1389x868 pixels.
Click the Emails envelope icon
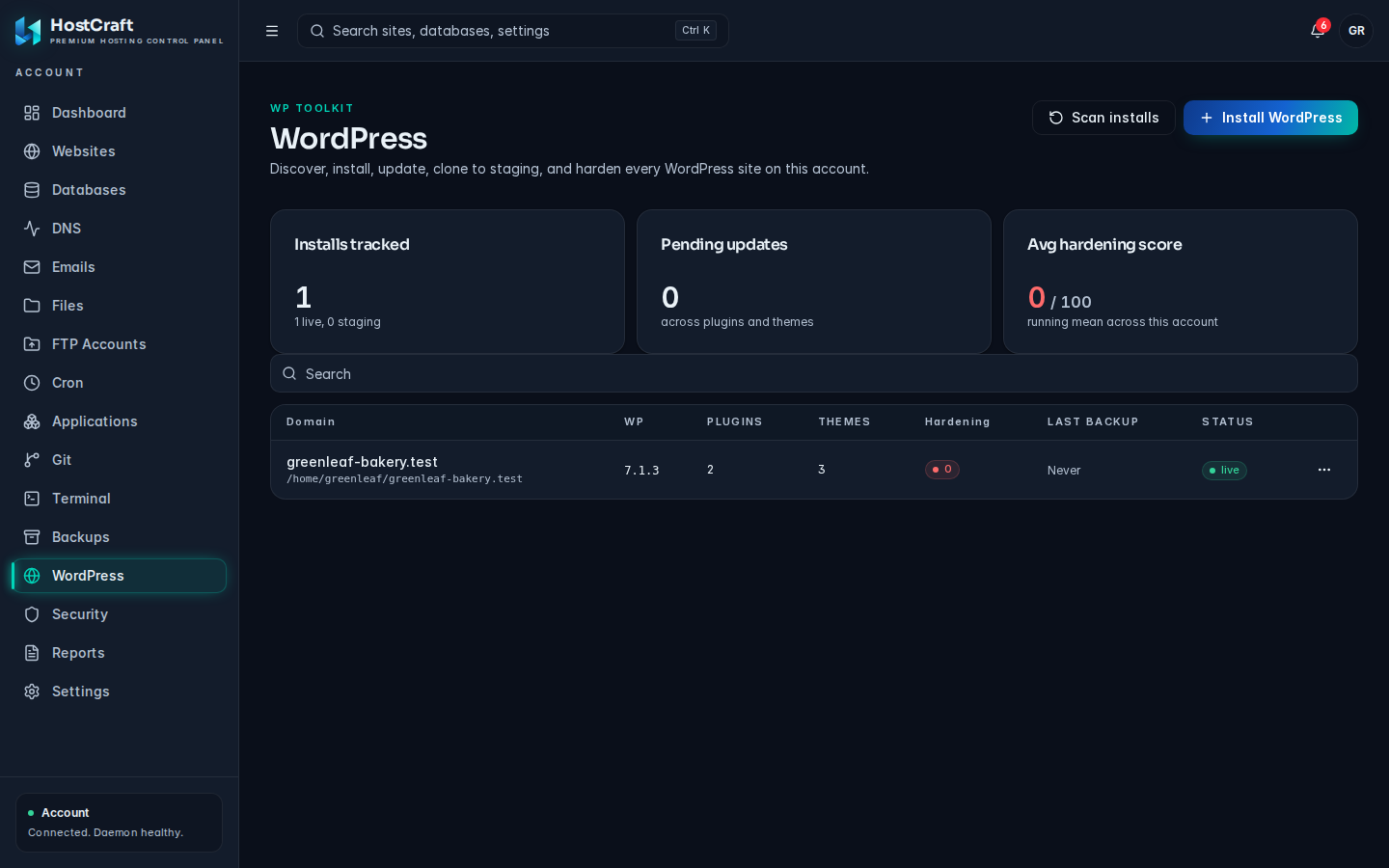[32, 267]
